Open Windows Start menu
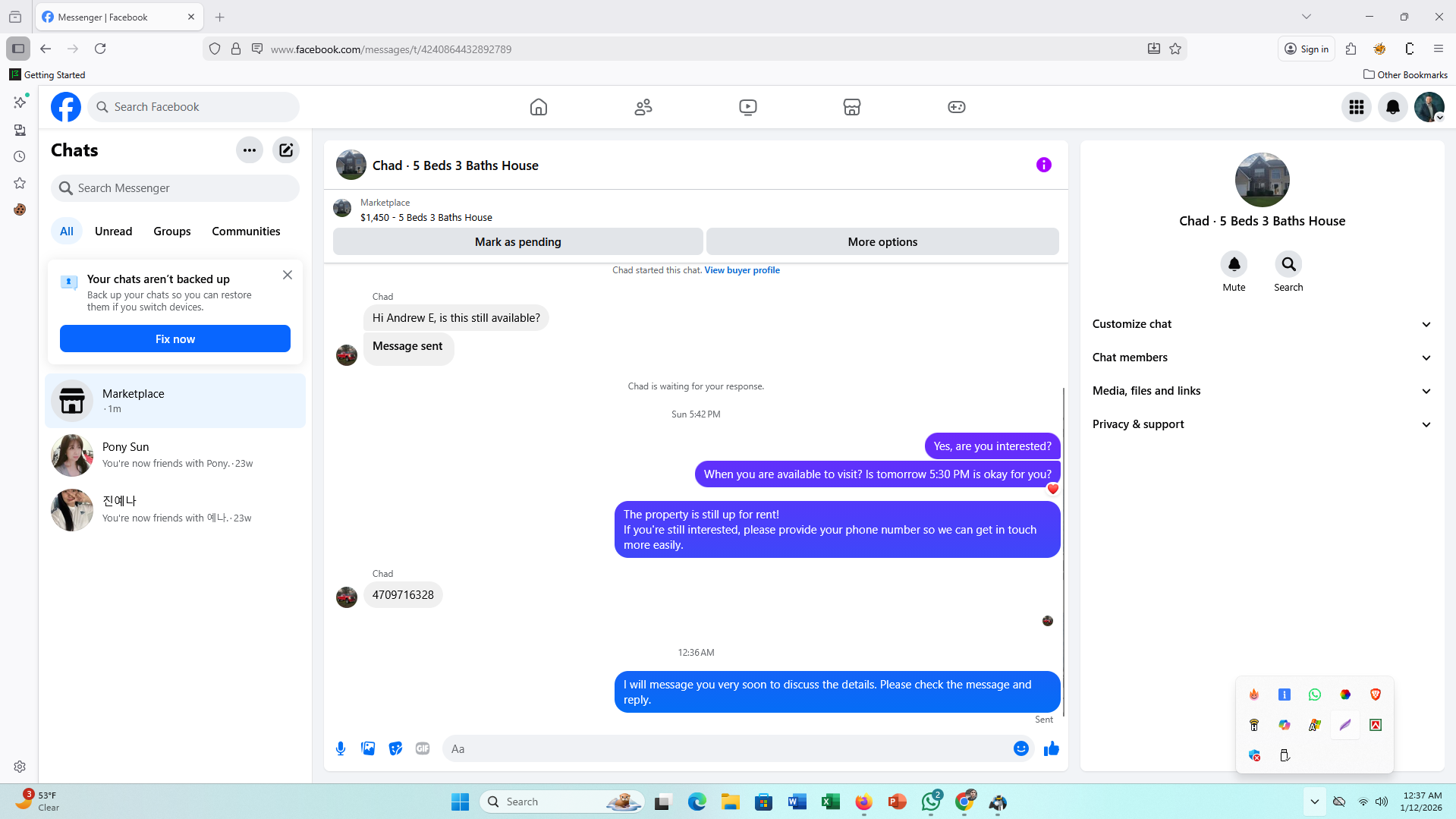The width and height of the screenshot is (1456, 819). click(x=460, y=802)
